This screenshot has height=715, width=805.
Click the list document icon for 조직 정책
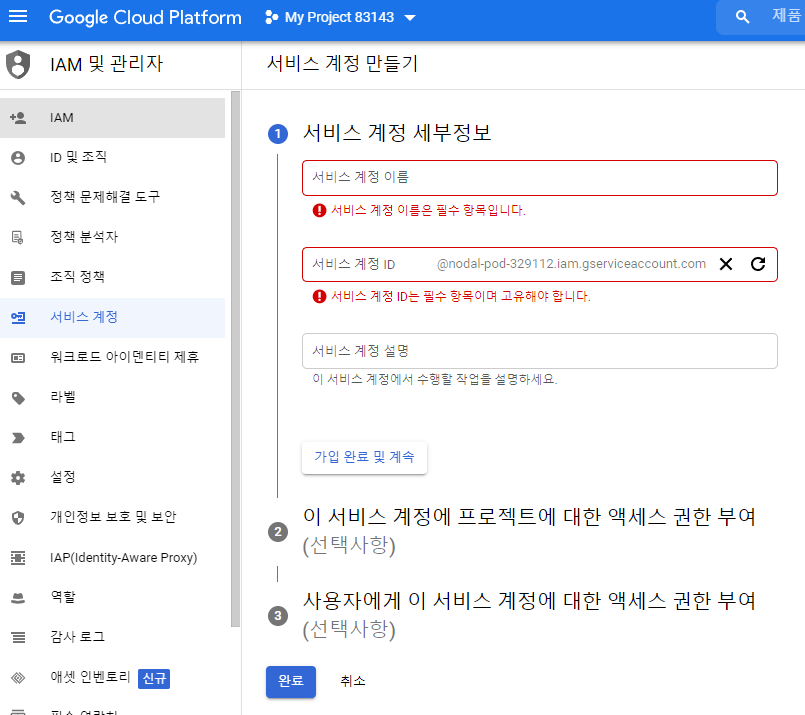tap(18, 278)
